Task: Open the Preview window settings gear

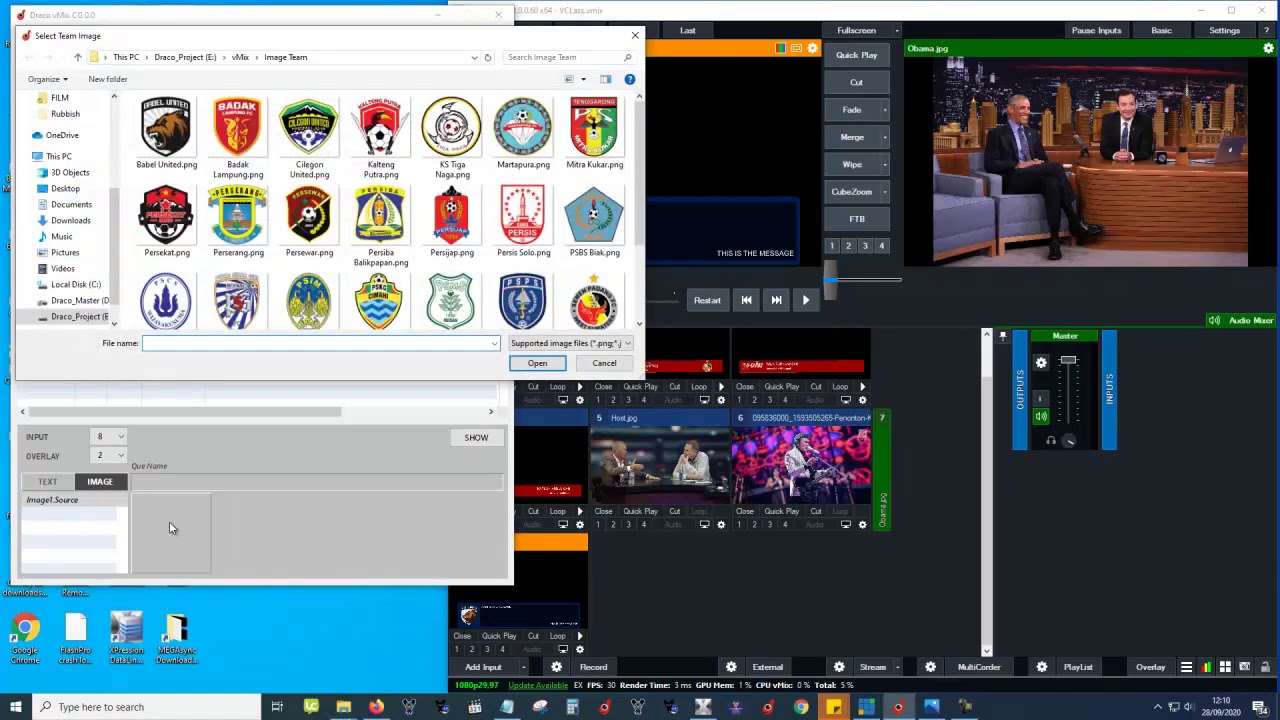Action: 812,48
